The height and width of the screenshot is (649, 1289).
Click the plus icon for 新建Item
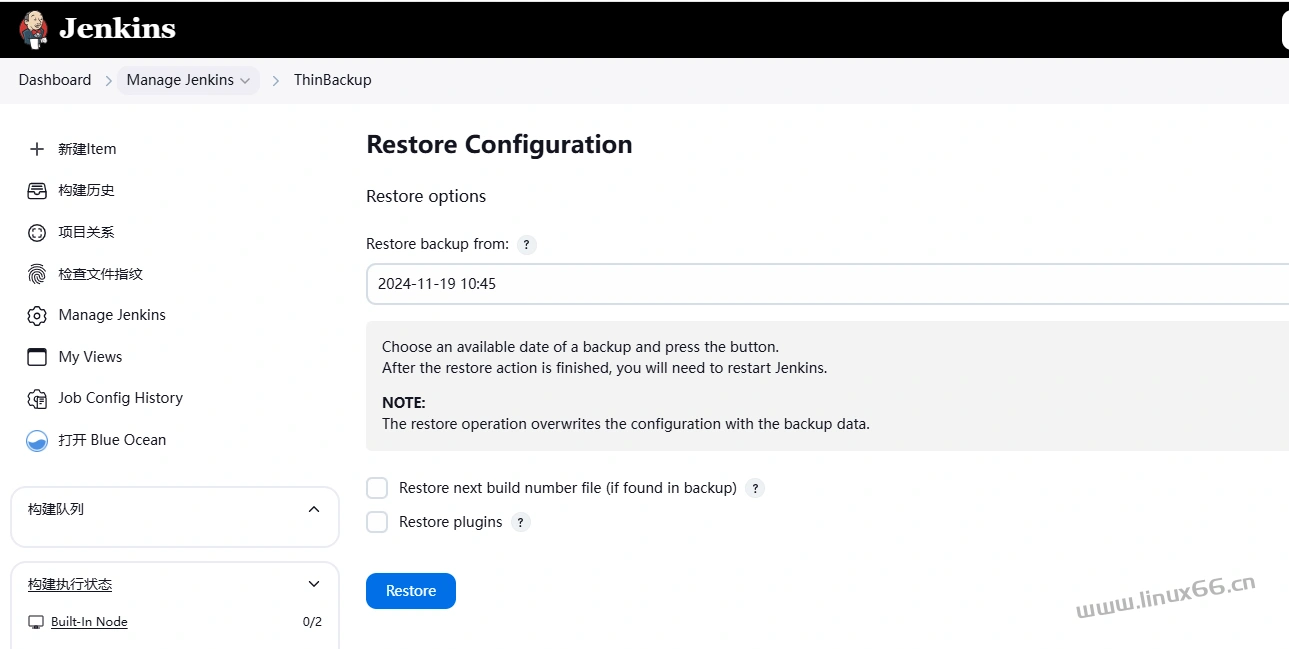click(x=37, y=149)
